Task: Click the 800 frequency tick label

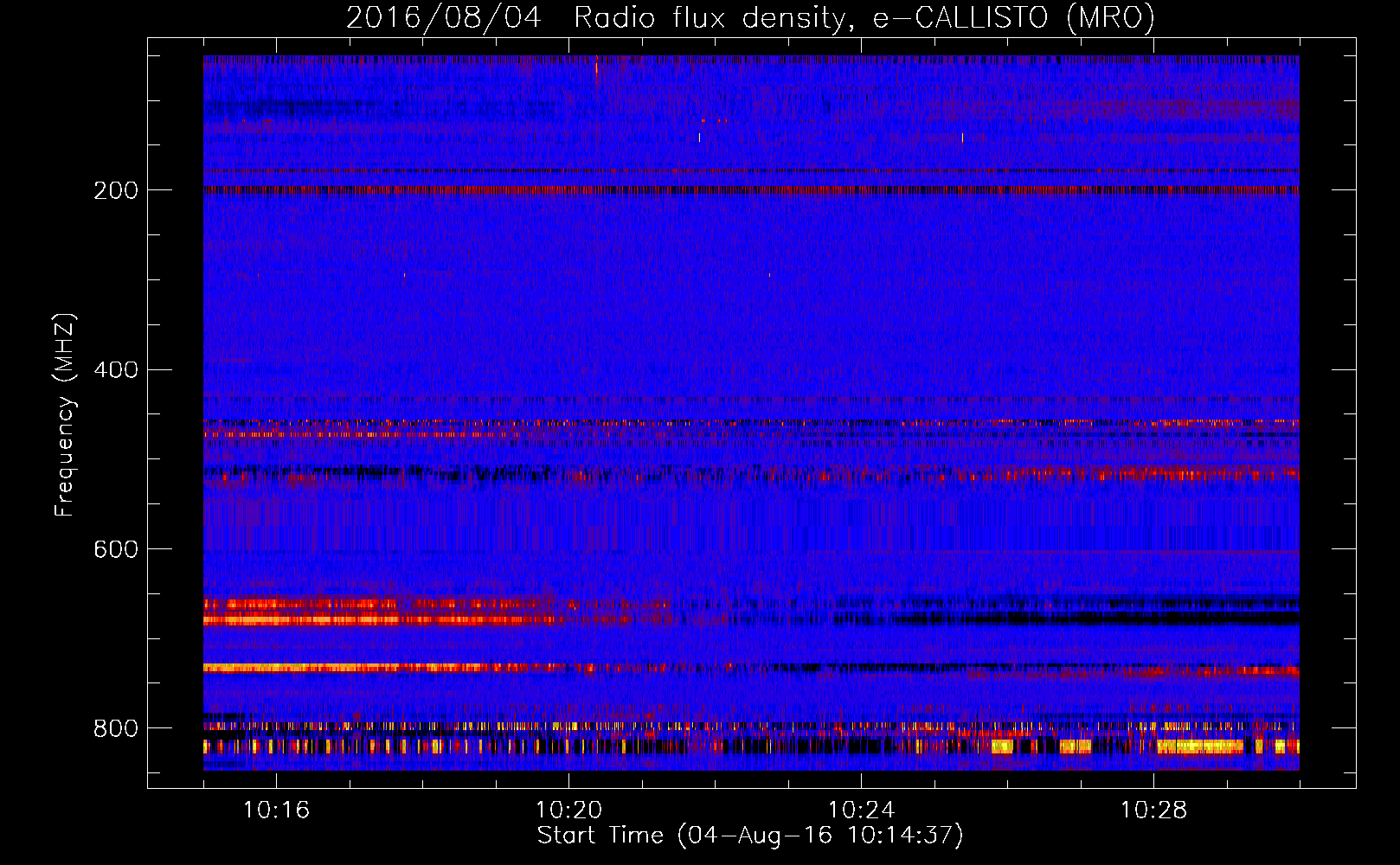Action: [116, 728]
